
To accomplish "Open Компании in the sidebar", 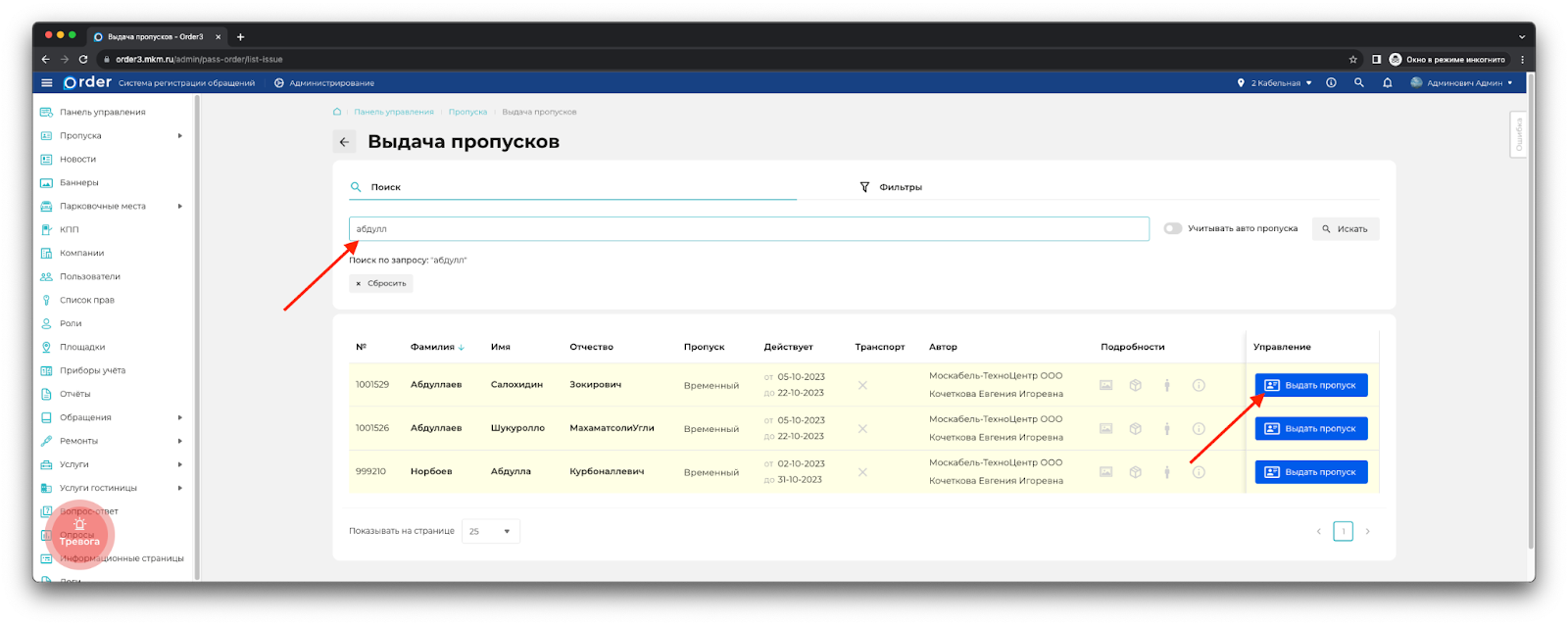I will click(81, 253).
